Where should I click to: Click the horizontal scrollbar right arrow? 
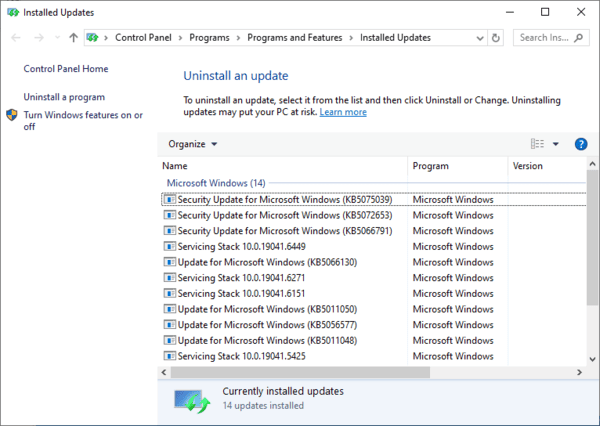[x=579, y=372]
